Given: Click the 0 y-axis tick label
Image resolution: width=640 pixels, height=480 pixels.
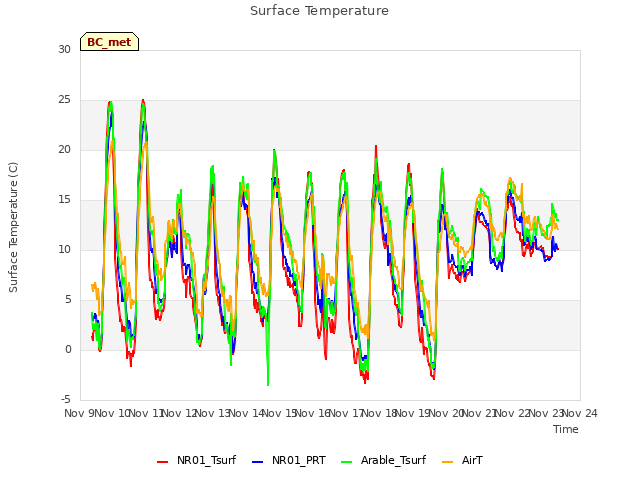Looking at the screenshot, I should coord(68,349).
